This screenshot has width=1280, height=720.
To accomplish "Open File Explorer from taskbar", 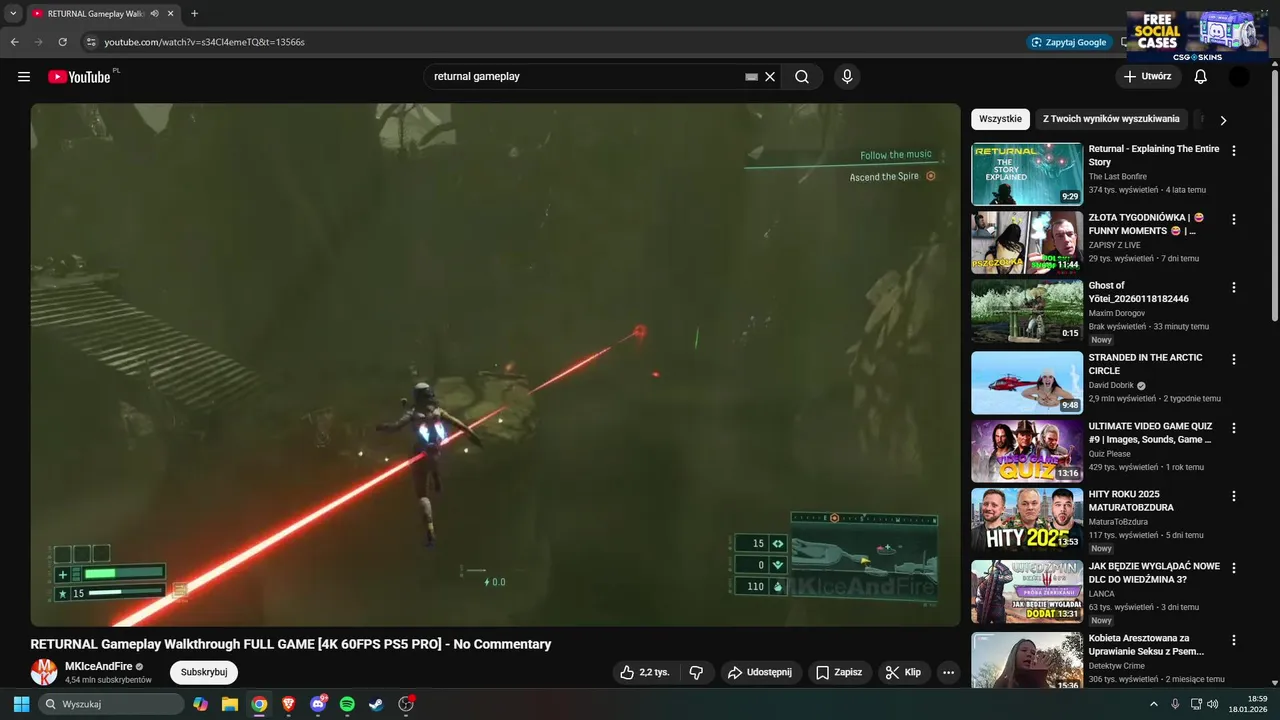I will coord(230,704).
